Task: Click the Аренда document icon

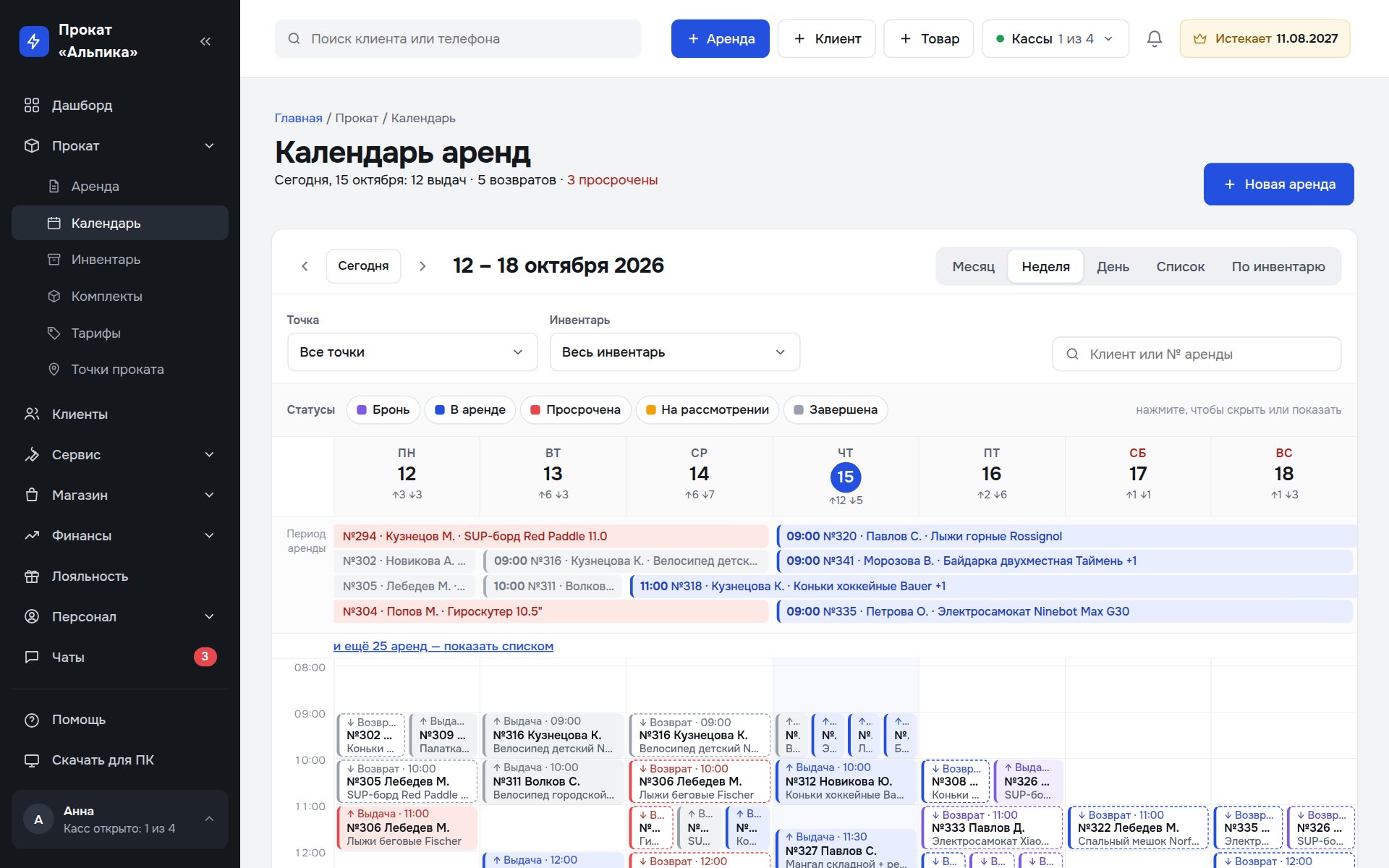Action: (x=54, y=187)
